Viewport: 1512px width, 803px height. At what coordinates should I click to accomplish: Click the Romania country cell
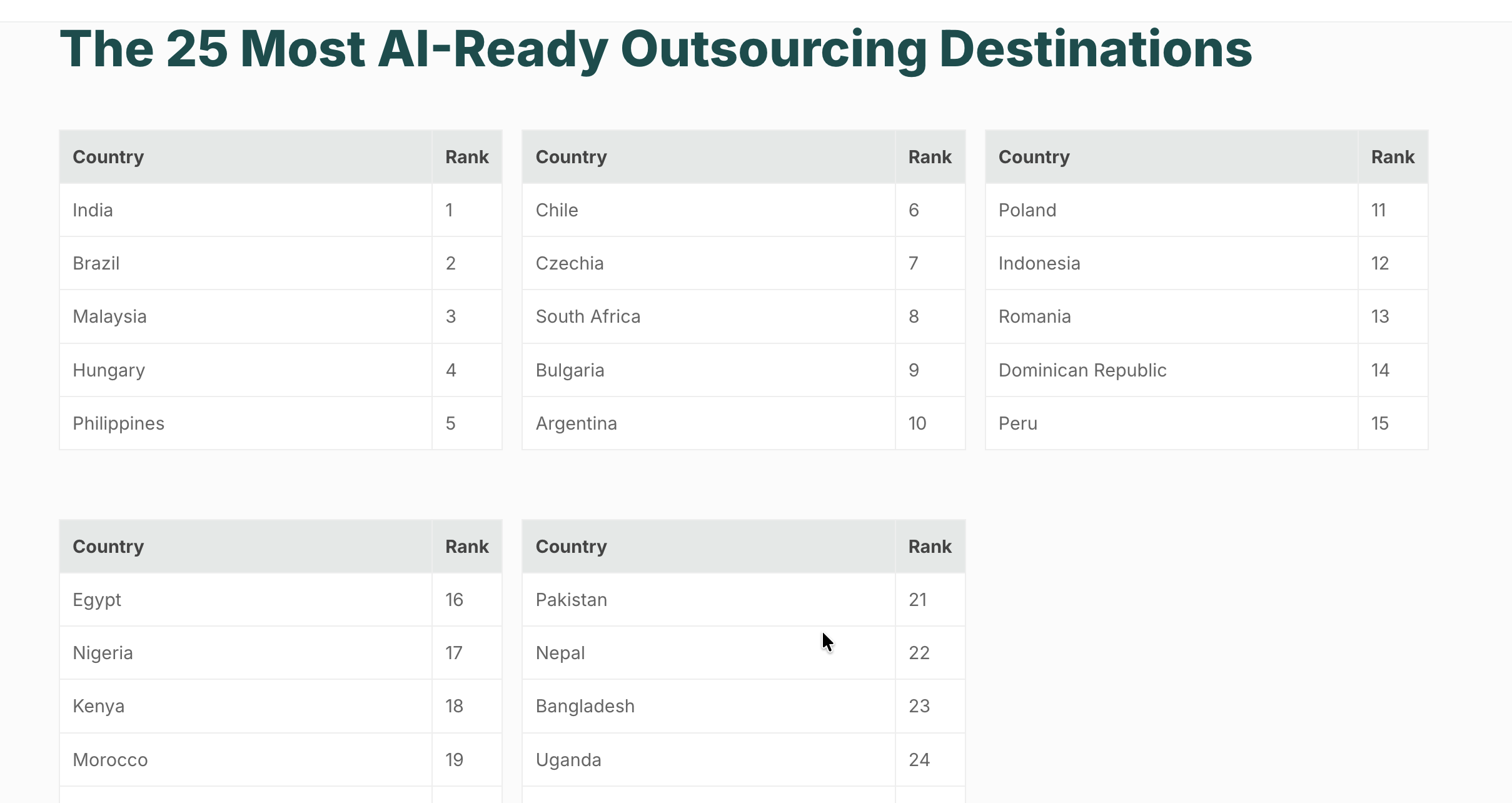1172,316
